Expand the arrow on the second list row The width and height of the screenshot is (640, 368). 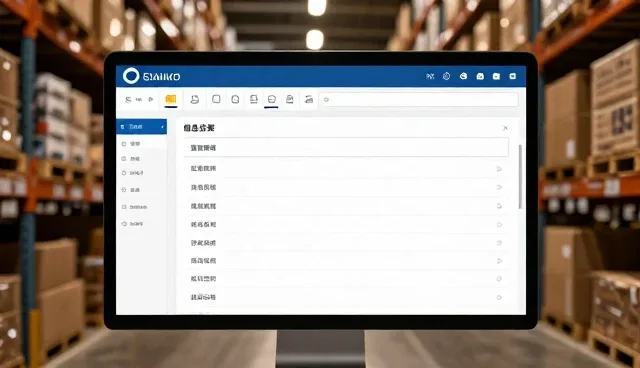499,188
